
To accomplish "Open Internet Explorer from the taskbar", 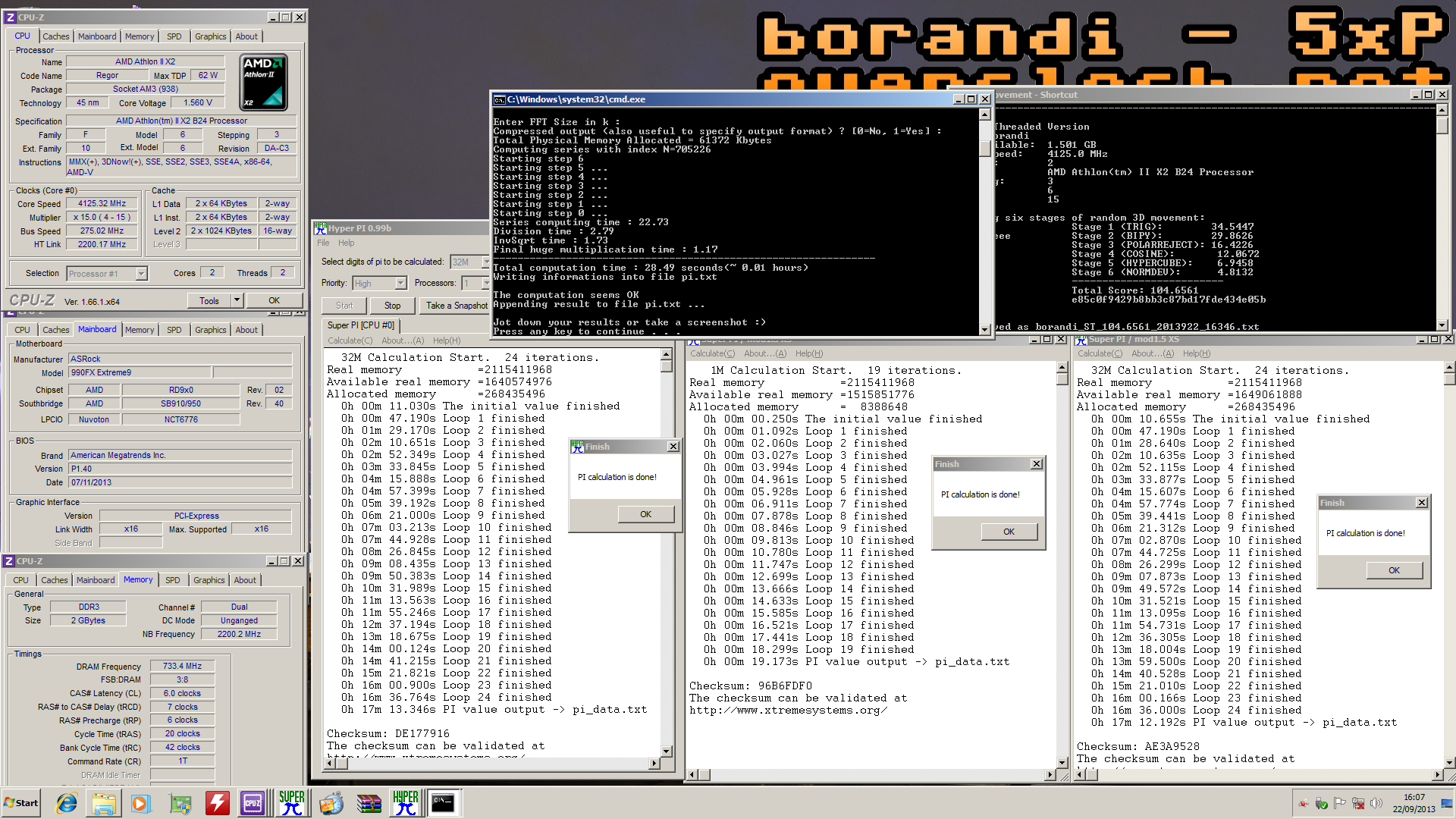I will pos(67,802).
